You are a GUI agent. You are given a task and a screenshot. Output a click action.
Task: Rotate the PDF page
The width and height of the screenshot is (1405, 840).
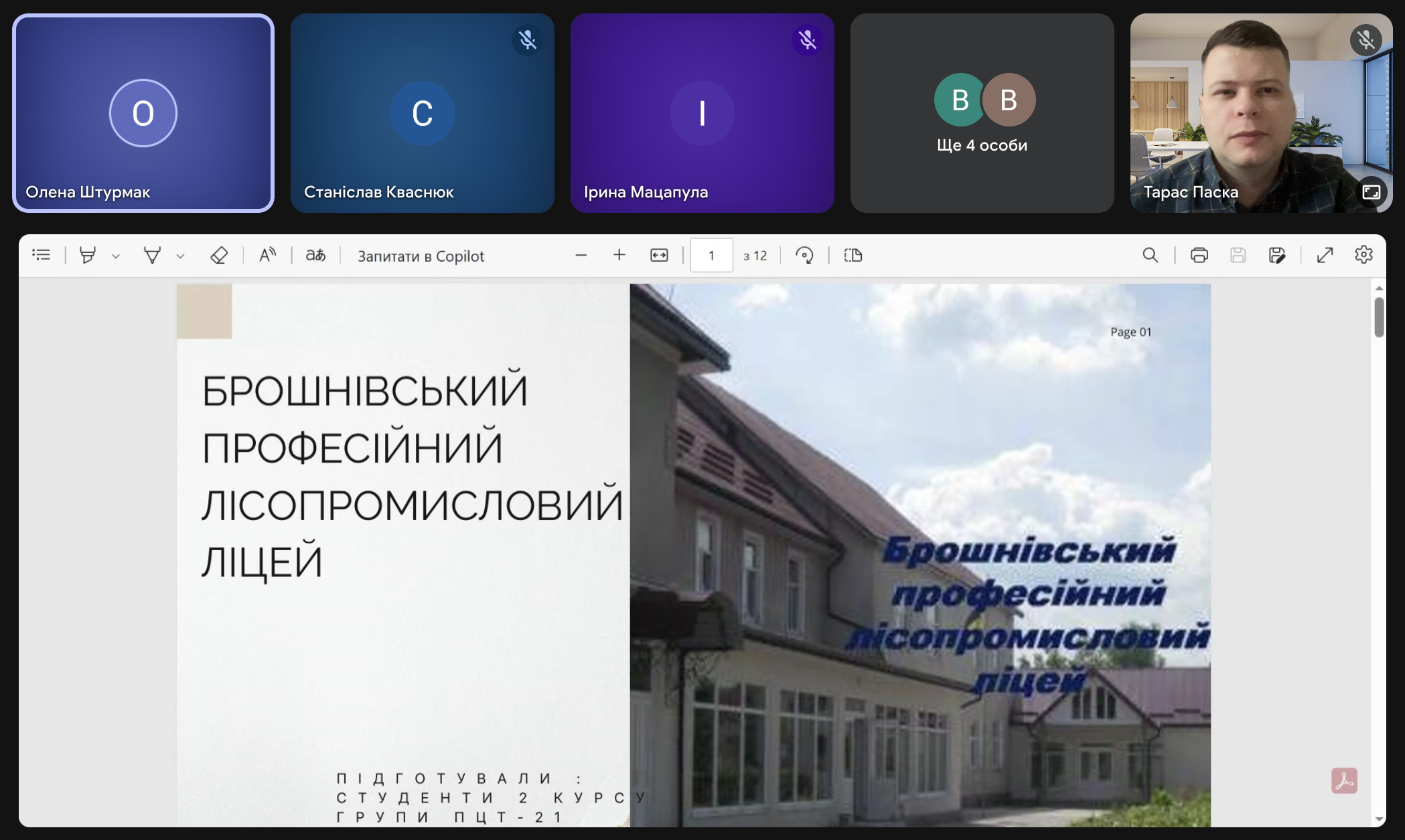click(804, 255)
